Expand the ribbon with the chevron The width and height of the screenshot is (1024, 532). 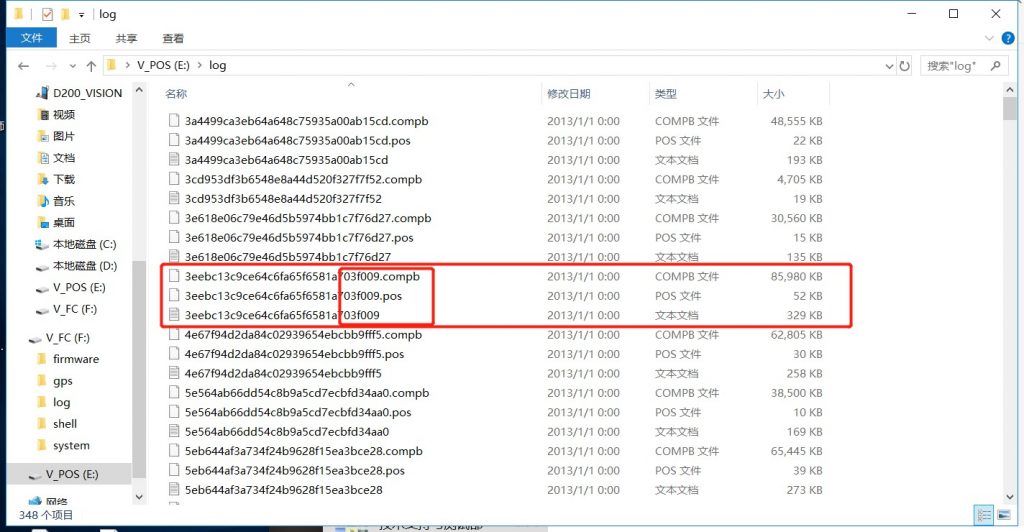coord(989,39)
